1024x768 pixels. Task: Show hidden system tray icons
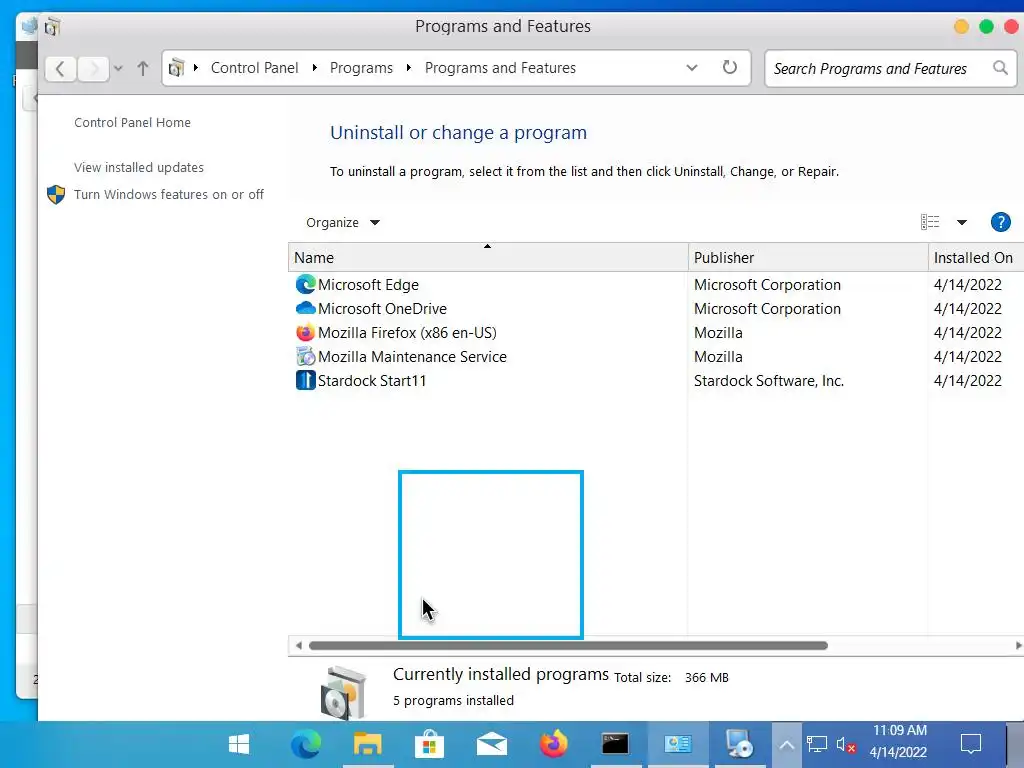[786, 744]
